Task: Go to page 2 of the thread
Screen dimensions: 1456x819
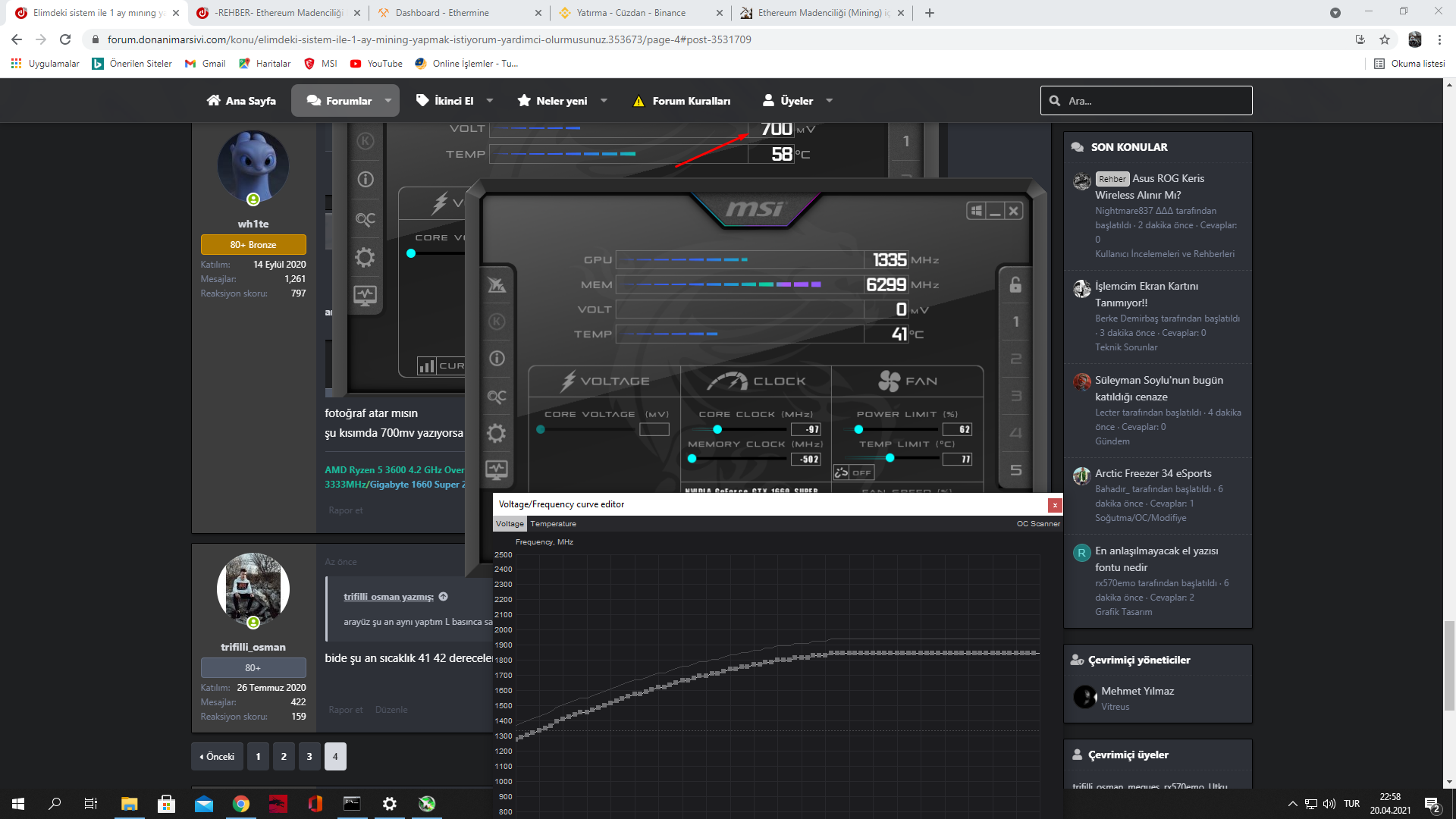Action: click(284, 757)
